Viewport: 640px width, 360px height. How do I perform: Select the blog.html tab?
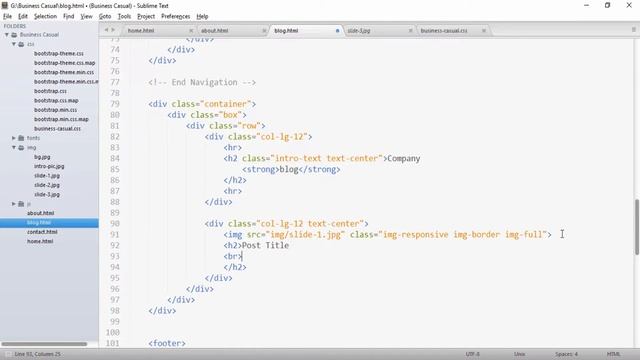(x=286, y=31)
